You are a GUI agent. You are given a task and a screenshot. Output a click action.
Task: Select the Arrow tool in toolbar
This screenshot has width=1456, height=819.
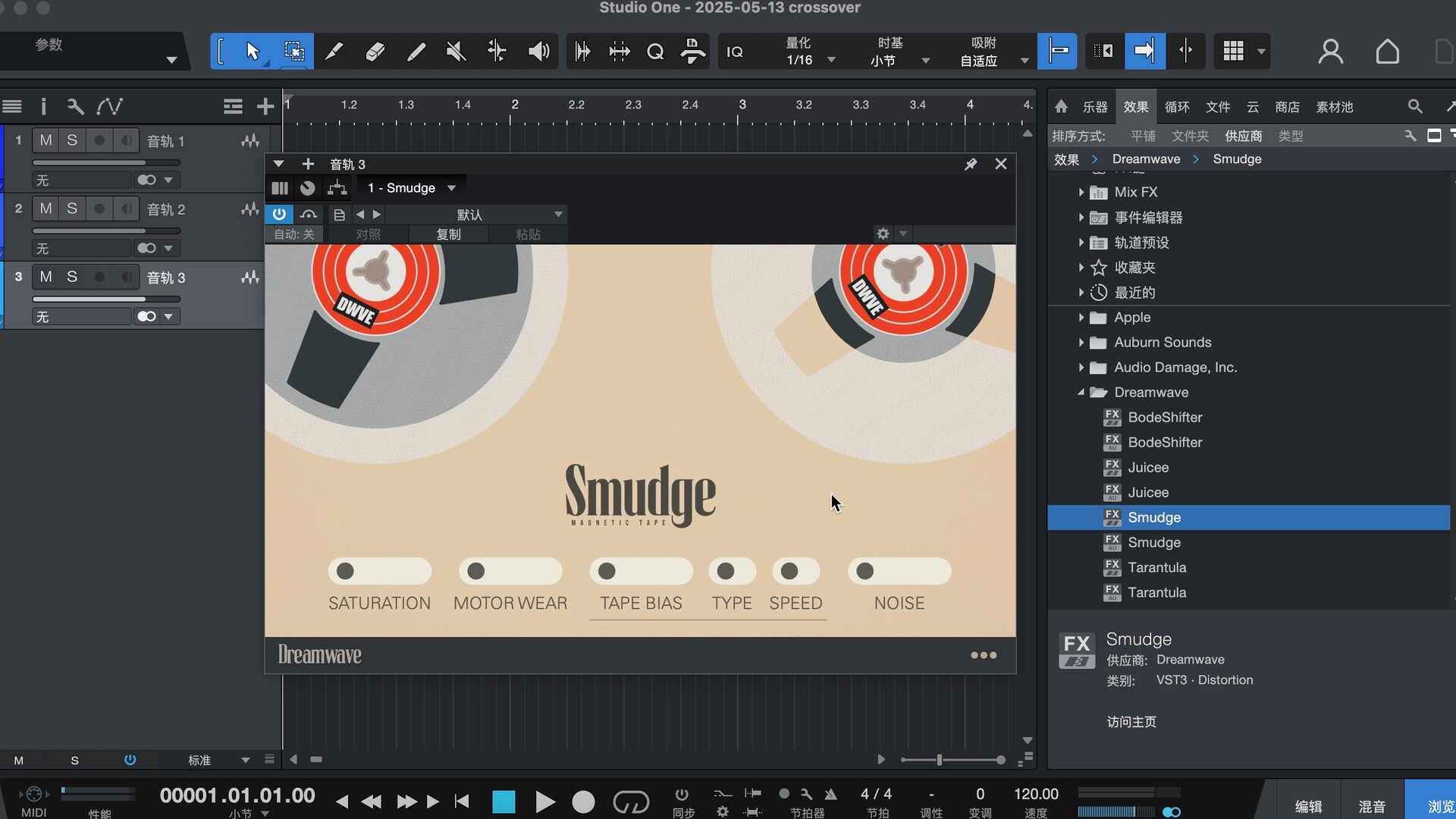tap(253, 52)
